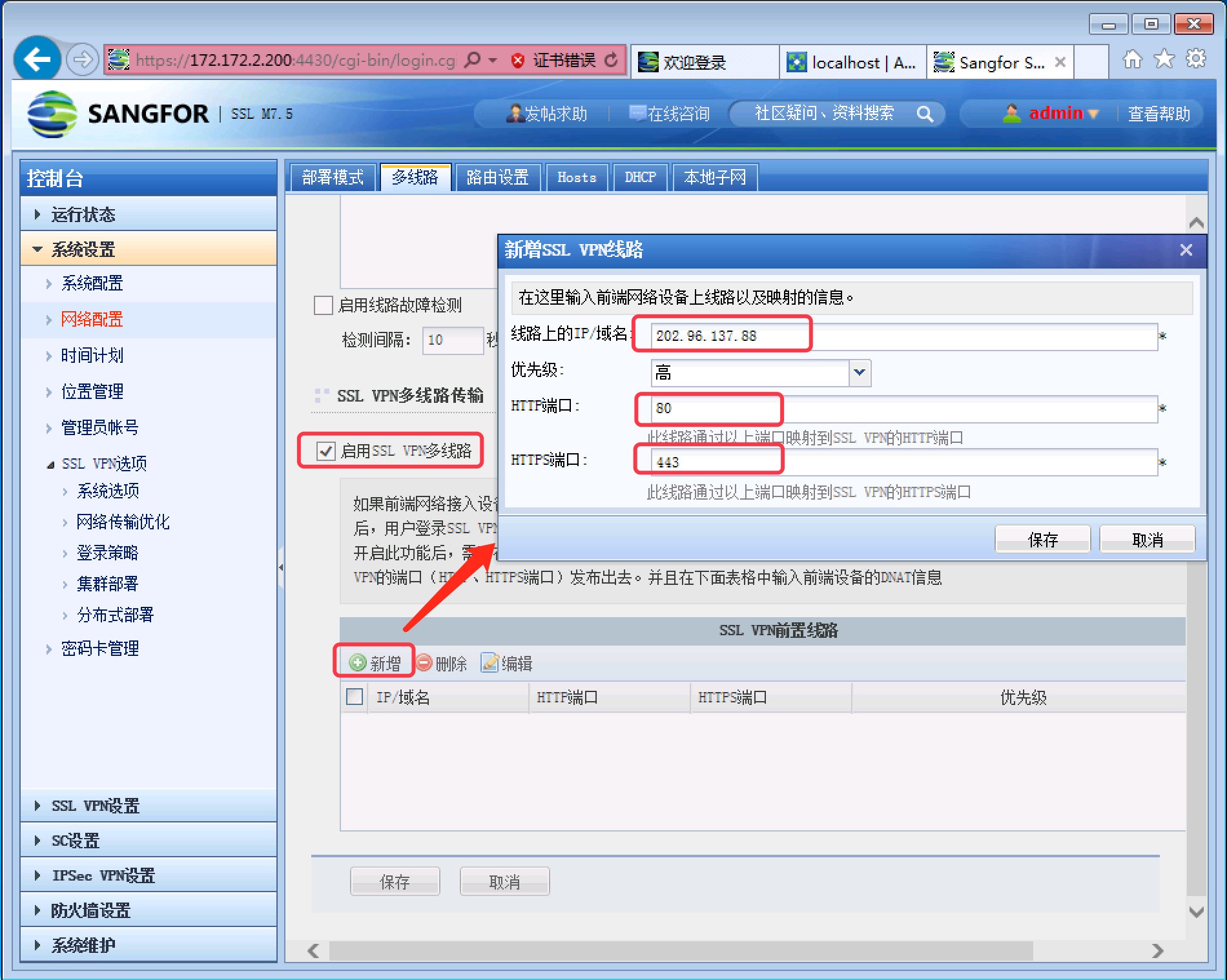This screenshot has width=1227, height=980.
Task: Click 保存 button in dialog
Action: tap(1042, 539)
